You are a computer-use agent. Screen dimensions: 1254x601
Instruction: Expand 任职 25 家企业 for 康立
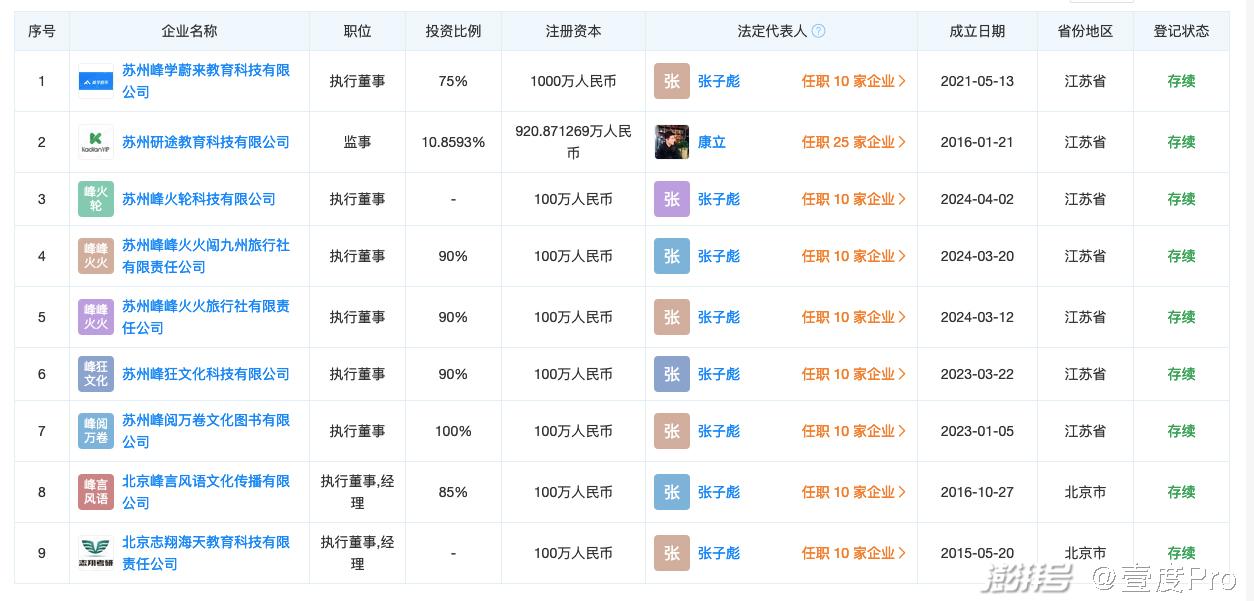[x=853, y=142]
